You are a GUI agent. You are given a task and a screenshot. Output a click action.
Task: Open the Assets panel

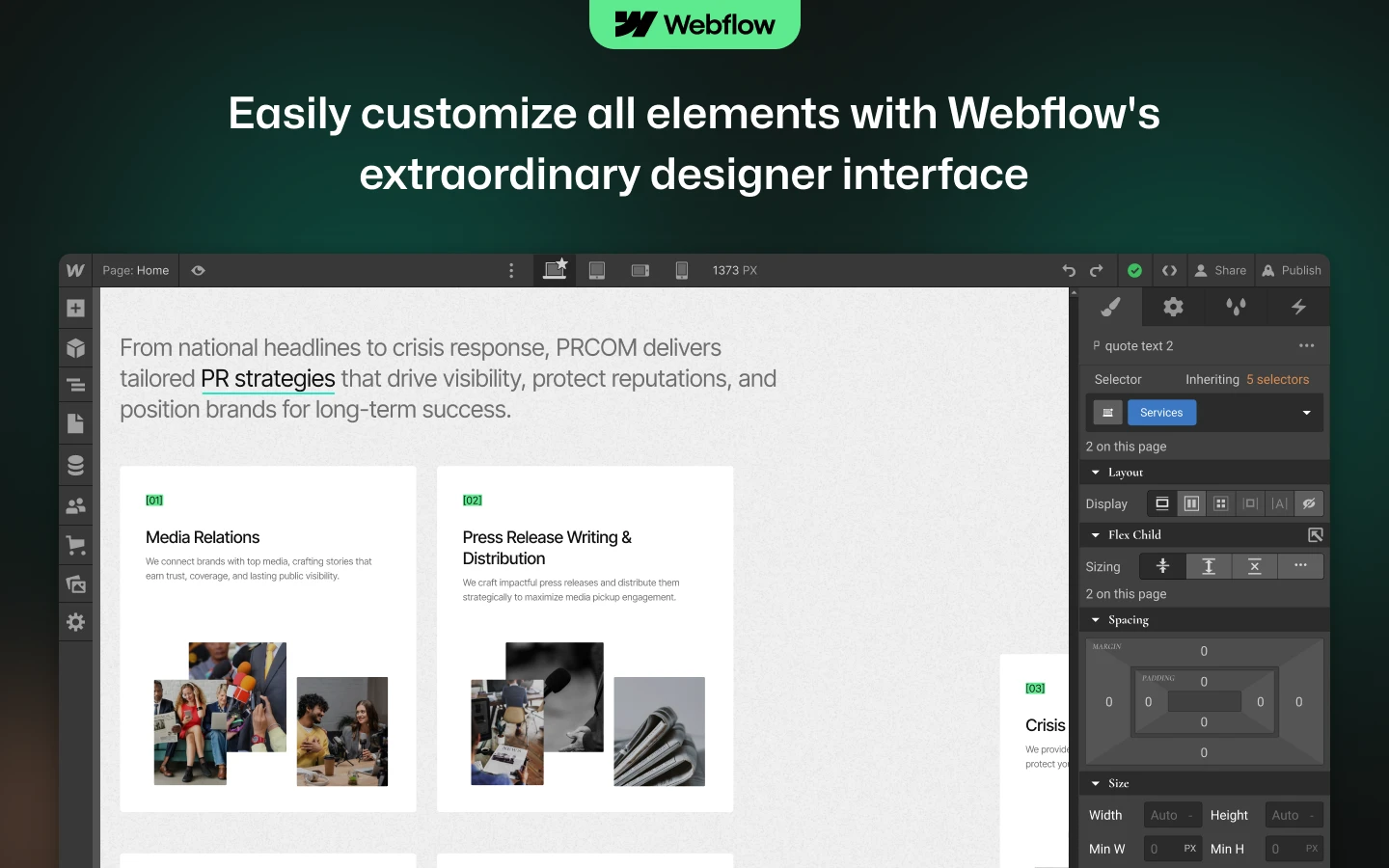point(75,583)
